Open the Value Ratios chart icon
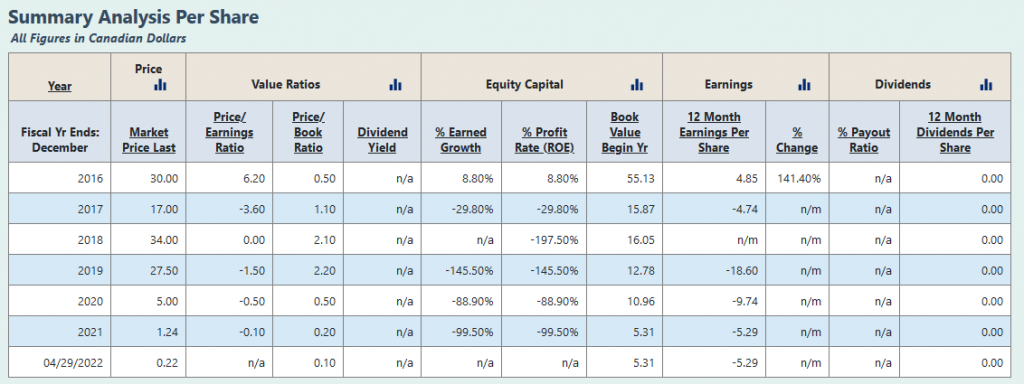Screen dimensions: 1024x384 click(x=395, y=85)
